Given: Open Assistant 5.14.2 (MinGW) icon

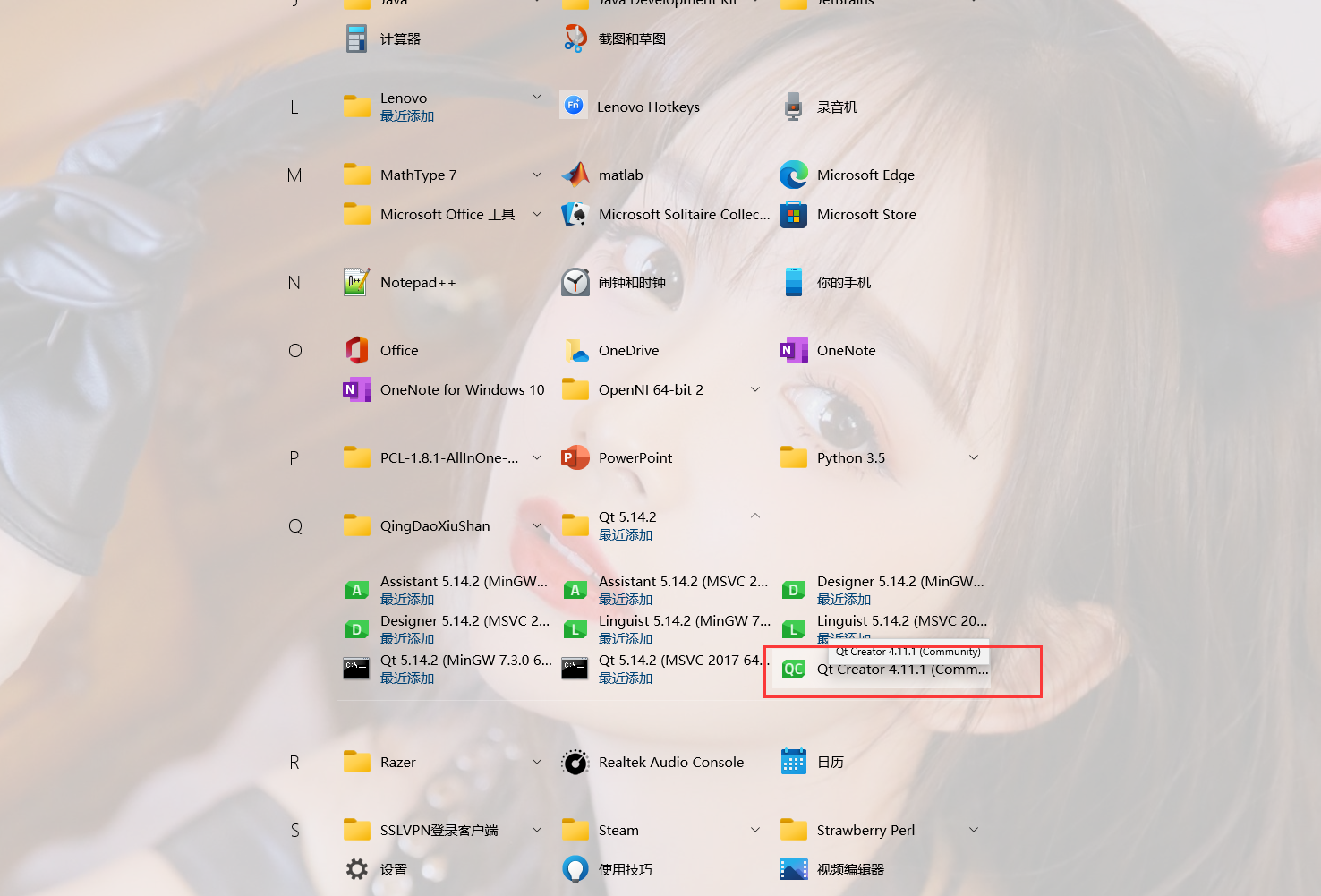Looking at the screenshot, I should pyautogui.click(x=357, y=590).
